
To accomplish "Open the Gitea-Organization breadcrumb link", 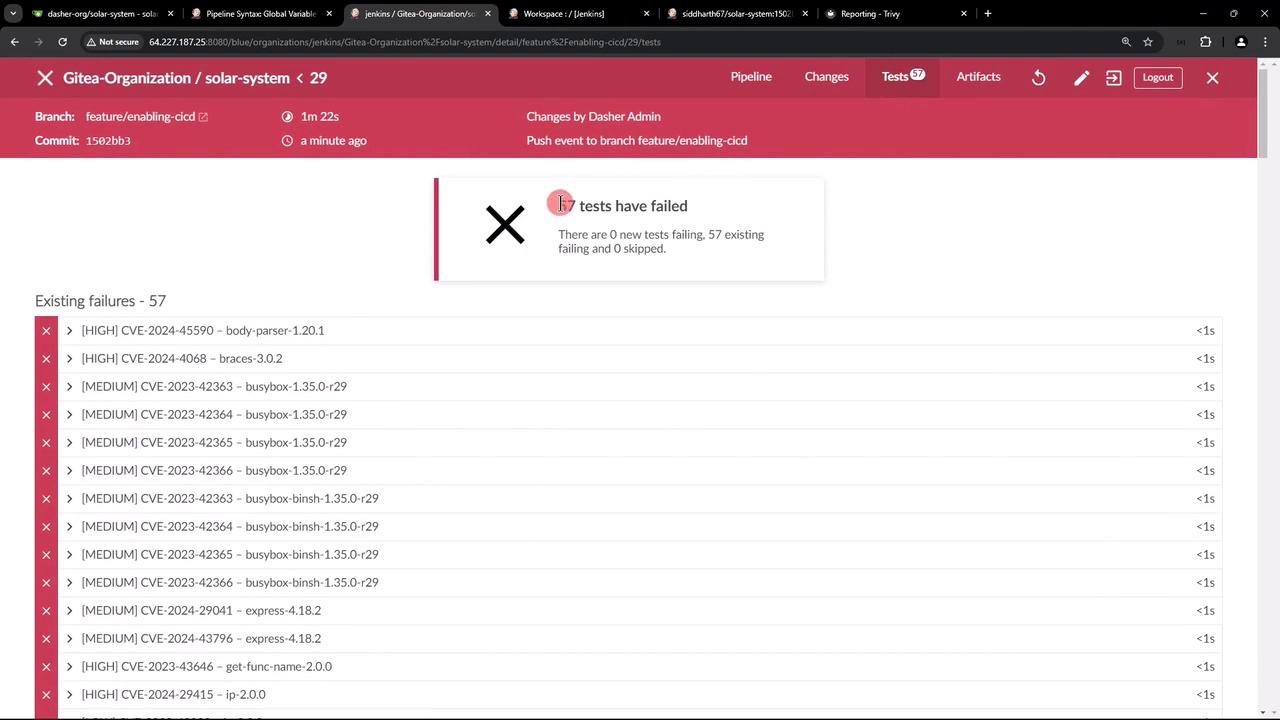I will [127, 78].
